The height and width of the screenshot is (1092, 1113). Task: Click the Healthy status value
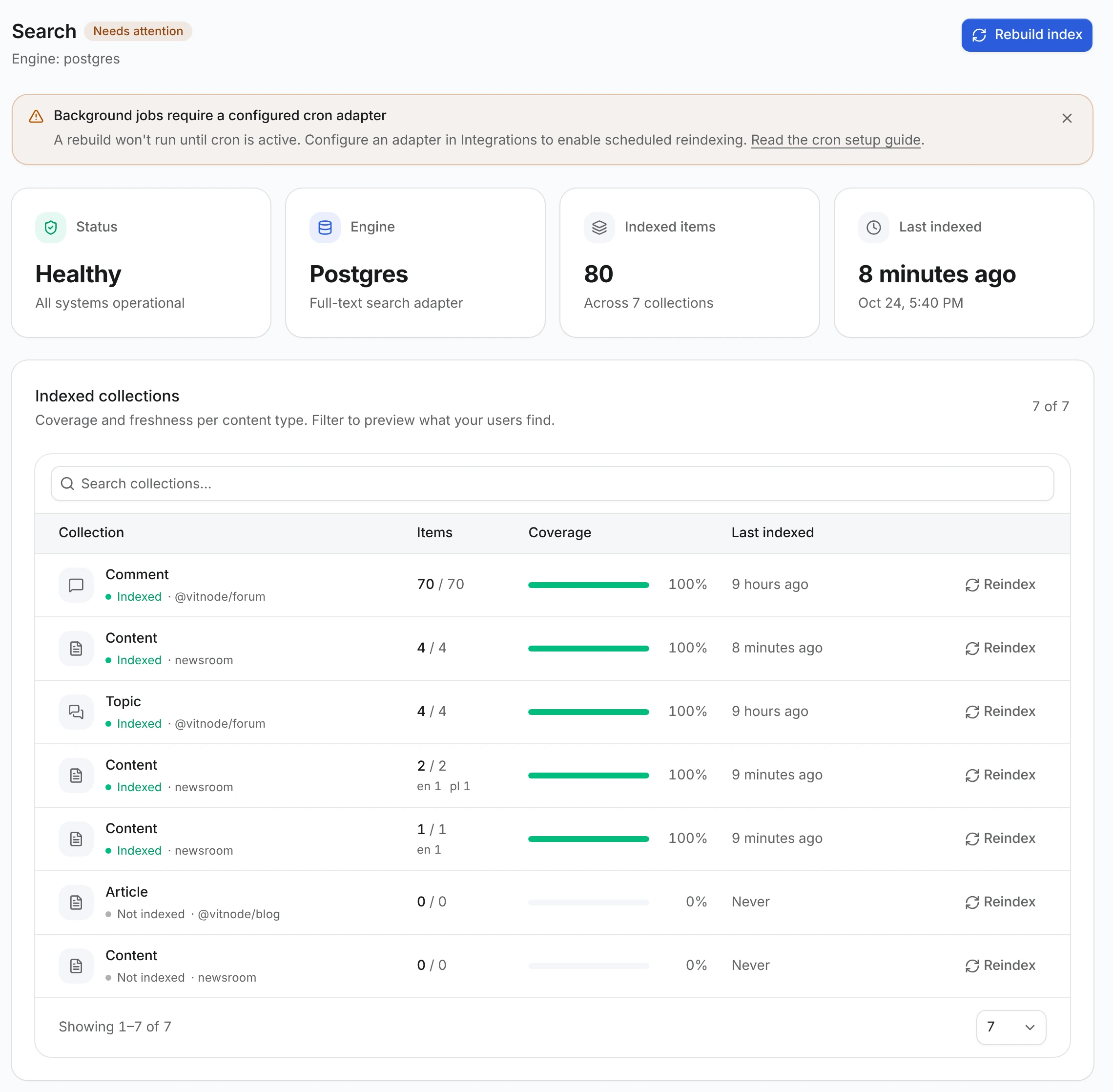[x=78, y=274]
